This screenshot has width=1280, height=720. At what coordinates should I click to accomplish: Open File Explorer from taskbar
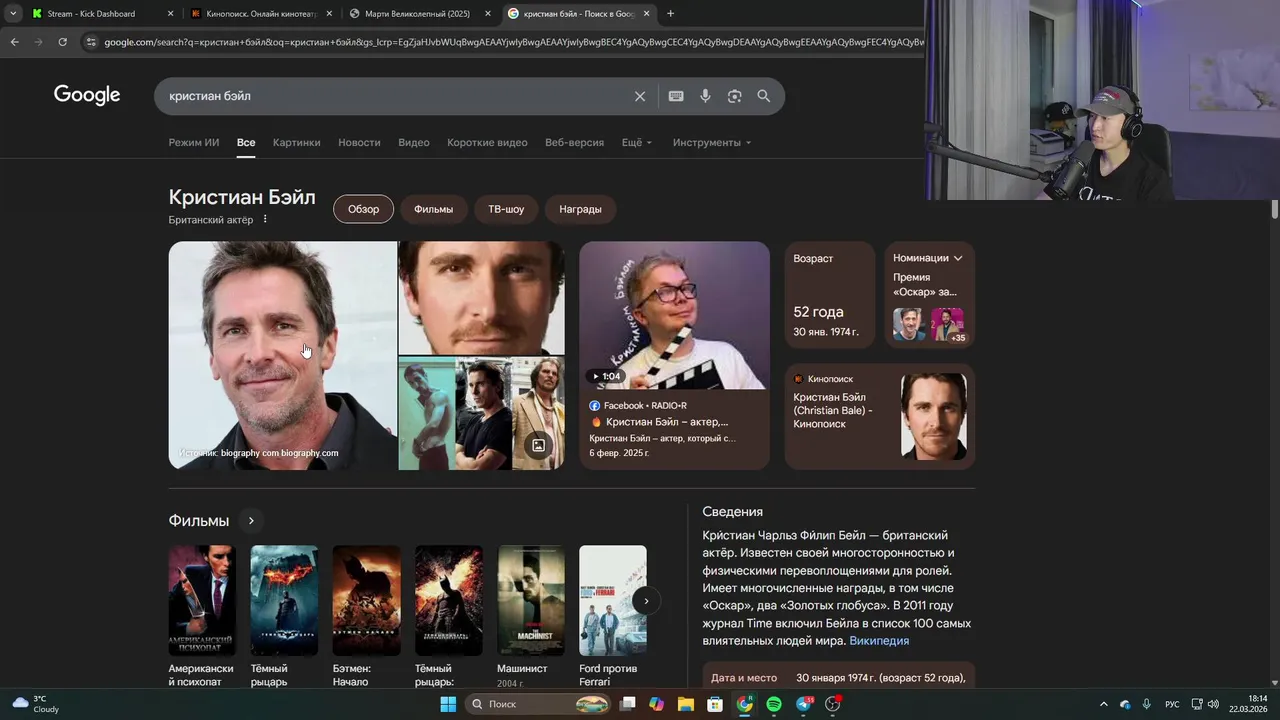tap(686, 704)
